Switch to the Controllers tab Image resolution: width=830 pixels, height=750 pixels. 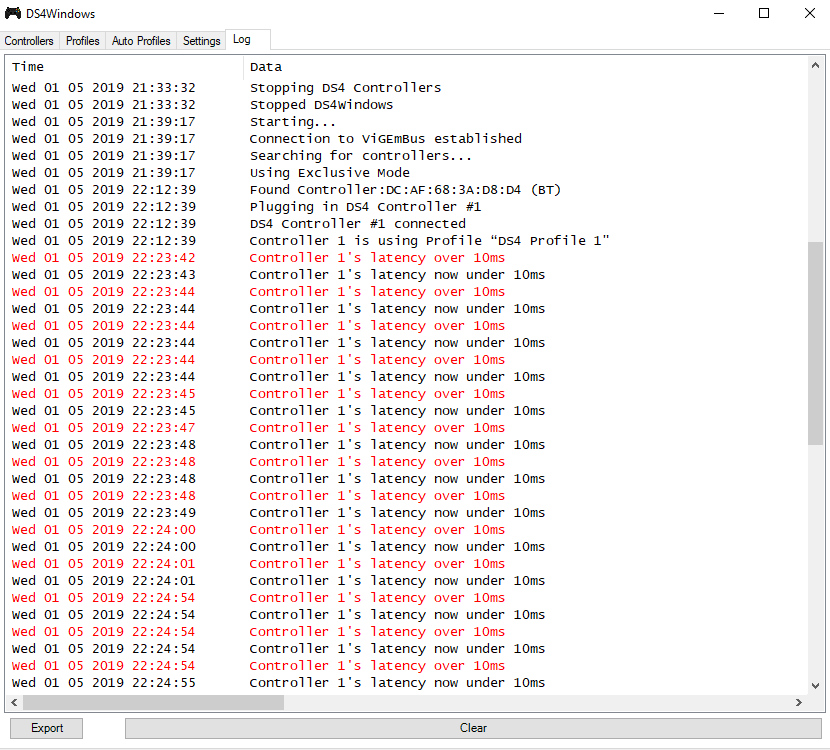pyautogui.click(x=29, y=41)
